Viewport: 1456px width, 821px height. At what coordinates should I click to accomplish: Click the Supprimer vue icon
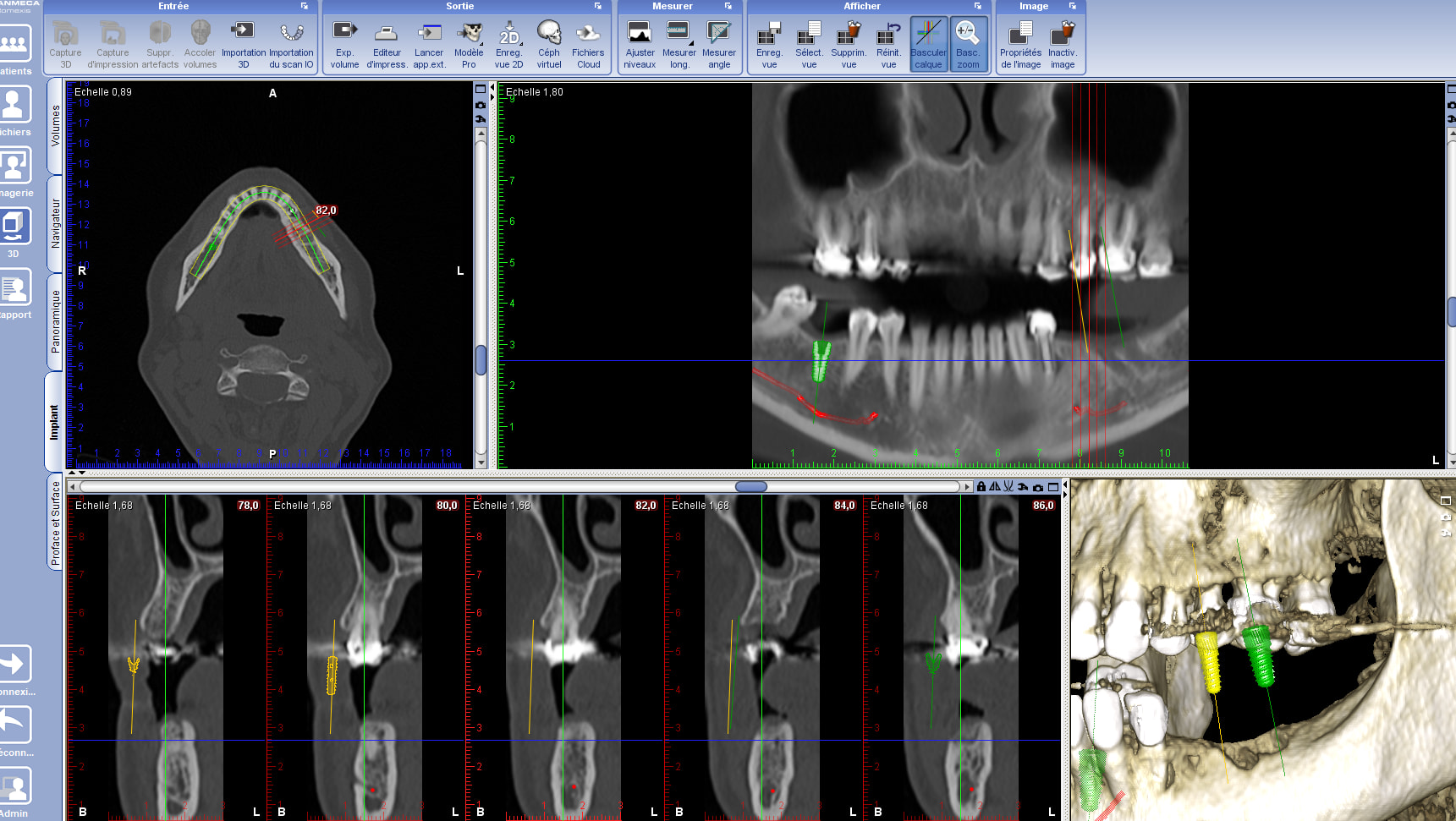848,44
